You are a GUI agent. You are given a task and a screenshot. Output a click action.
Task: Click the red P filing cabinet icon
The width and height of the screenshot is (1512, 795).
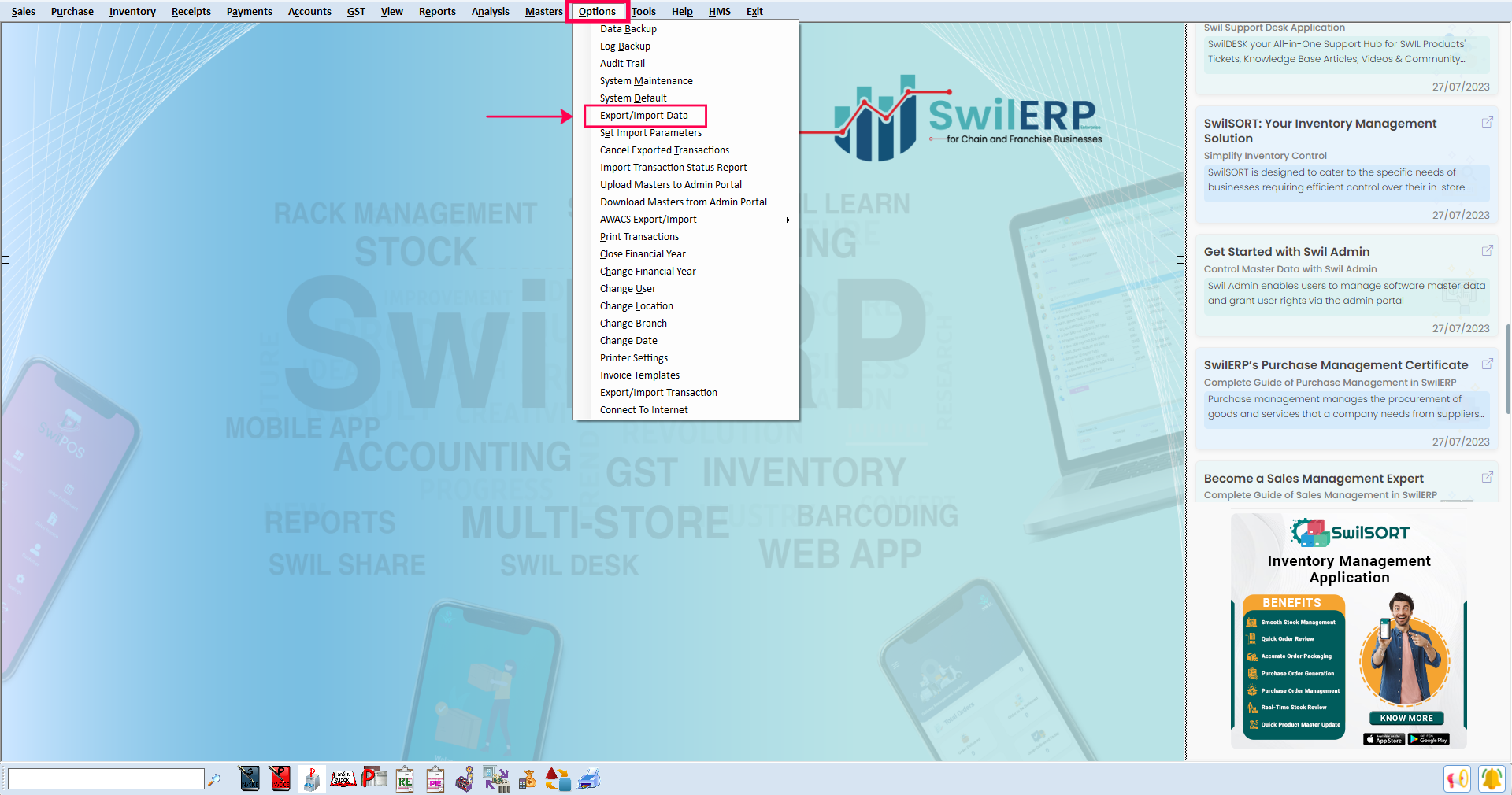click(312, 779)
